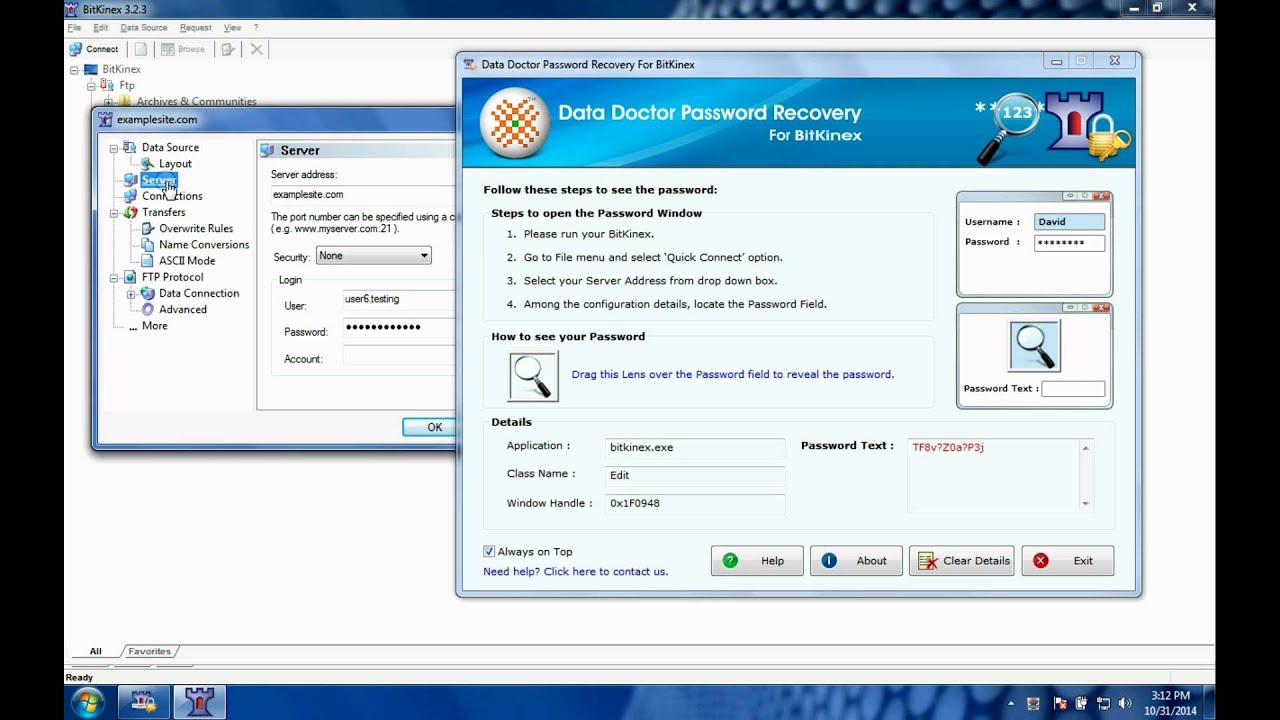Select the Data Connection item icon
Screen dimensions: 1280x720
(148, 294)
